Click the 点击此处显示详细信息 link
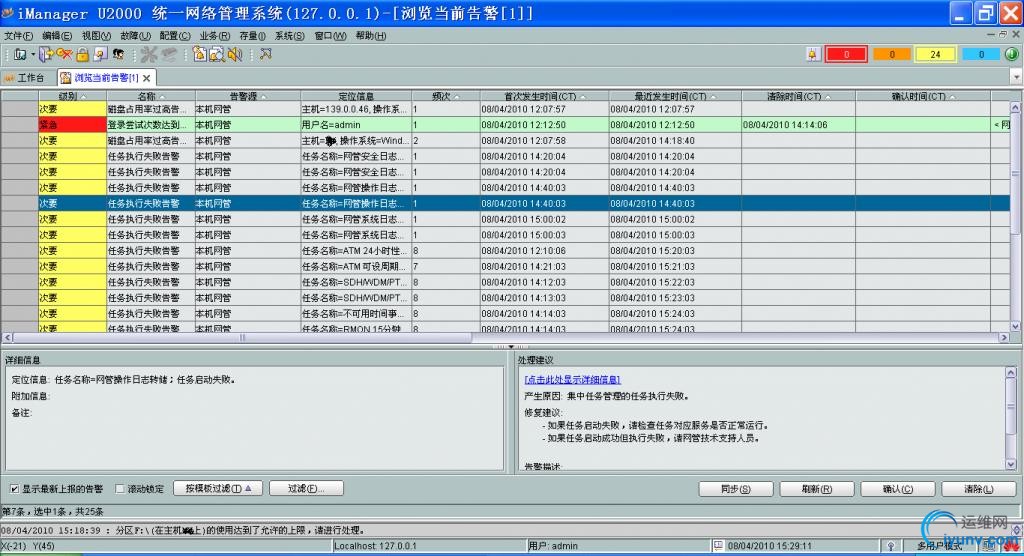The height and width of the screenshot is (556, 1024). tap(572, 380)
